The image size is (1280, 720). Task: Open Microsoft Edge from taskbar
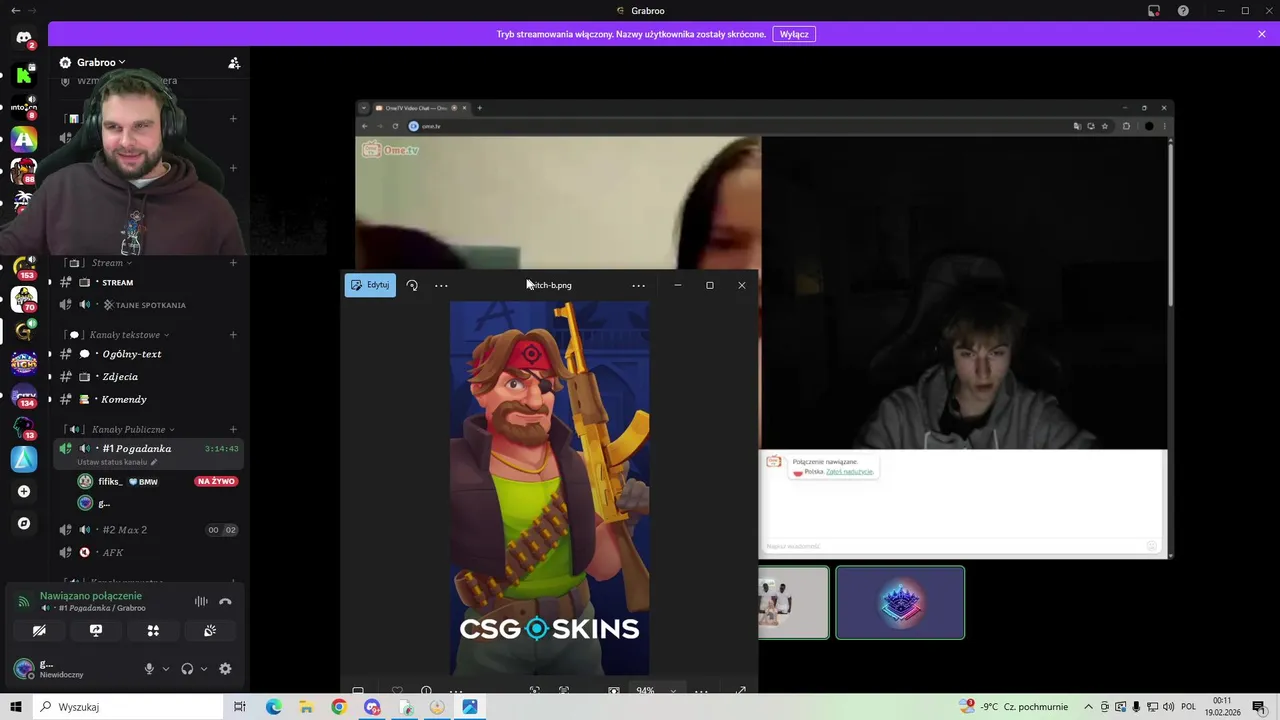(273, 707)
